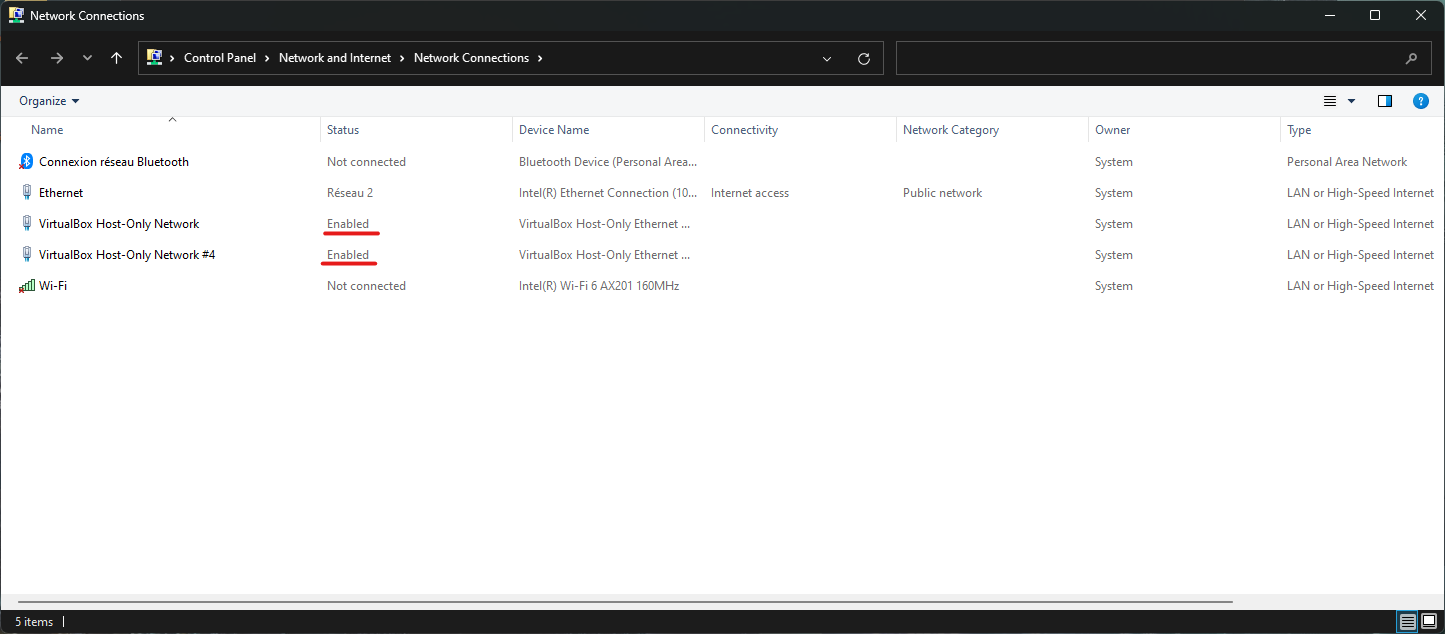The height and width of the screenshot is (634, 1445).
Task: Click the Bluetooth network connection icon
Action: coord(26,162)
